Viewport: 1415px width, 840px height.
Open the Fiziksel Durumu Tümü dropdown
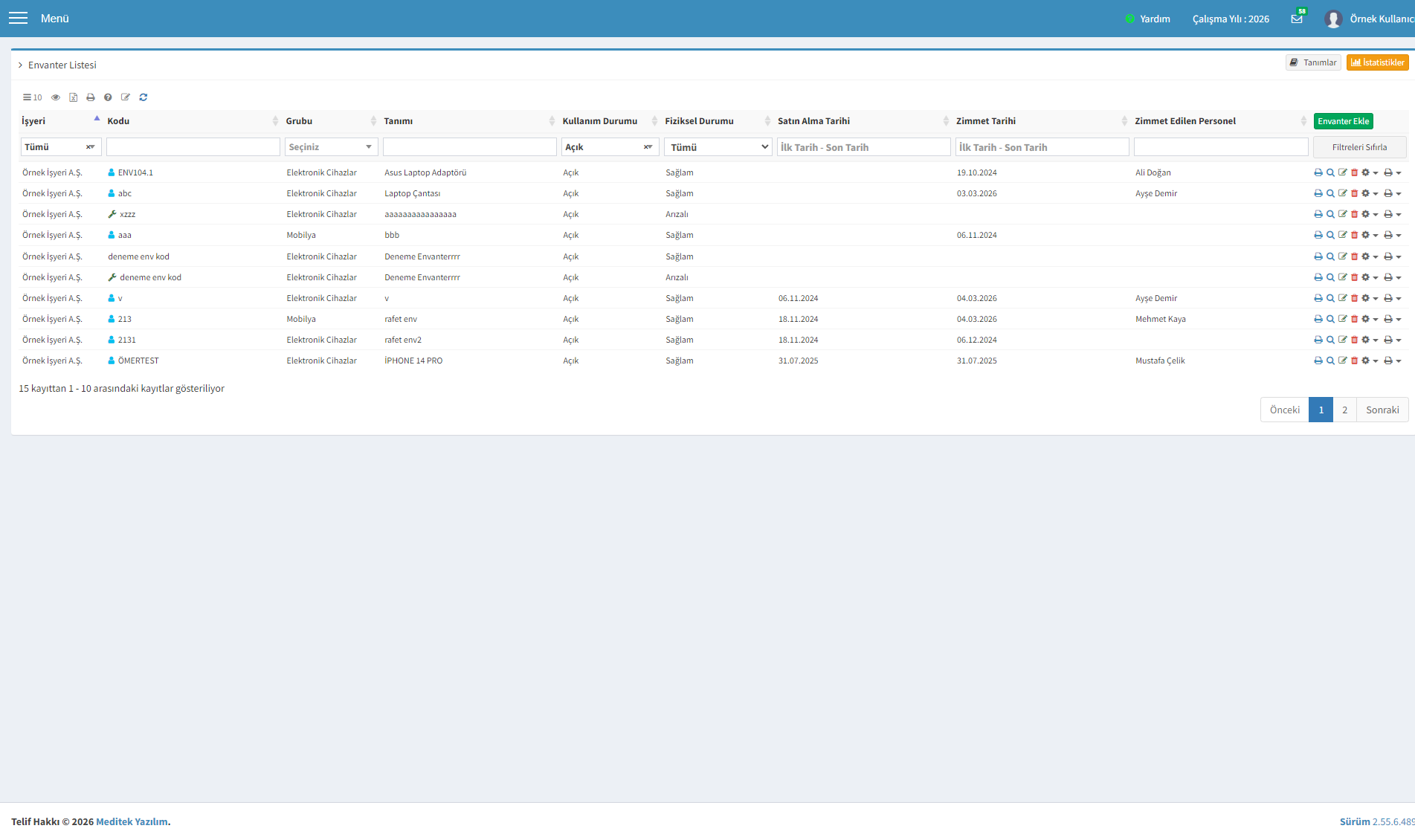click(x=718, y=147)
